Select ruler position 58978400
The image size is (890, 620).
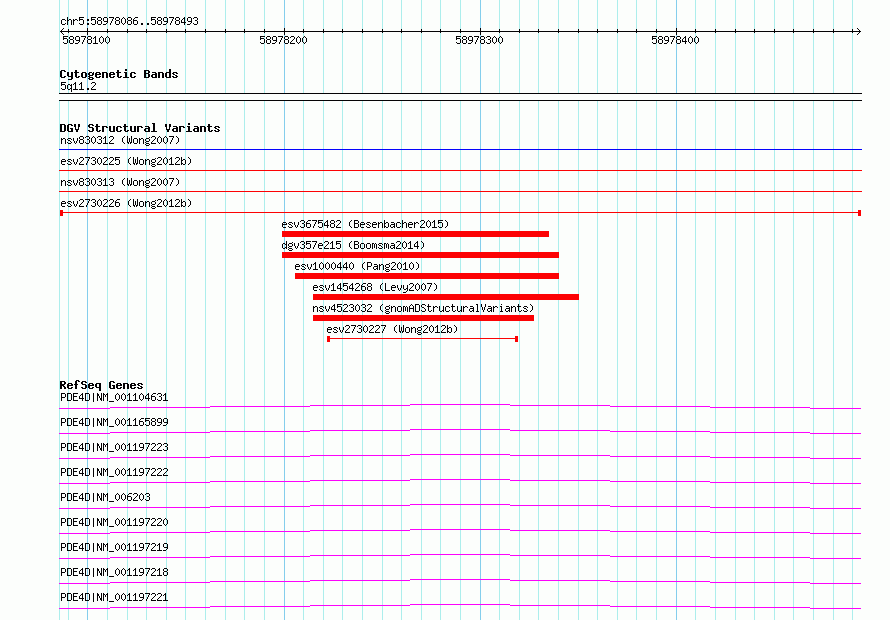[675, 40]
